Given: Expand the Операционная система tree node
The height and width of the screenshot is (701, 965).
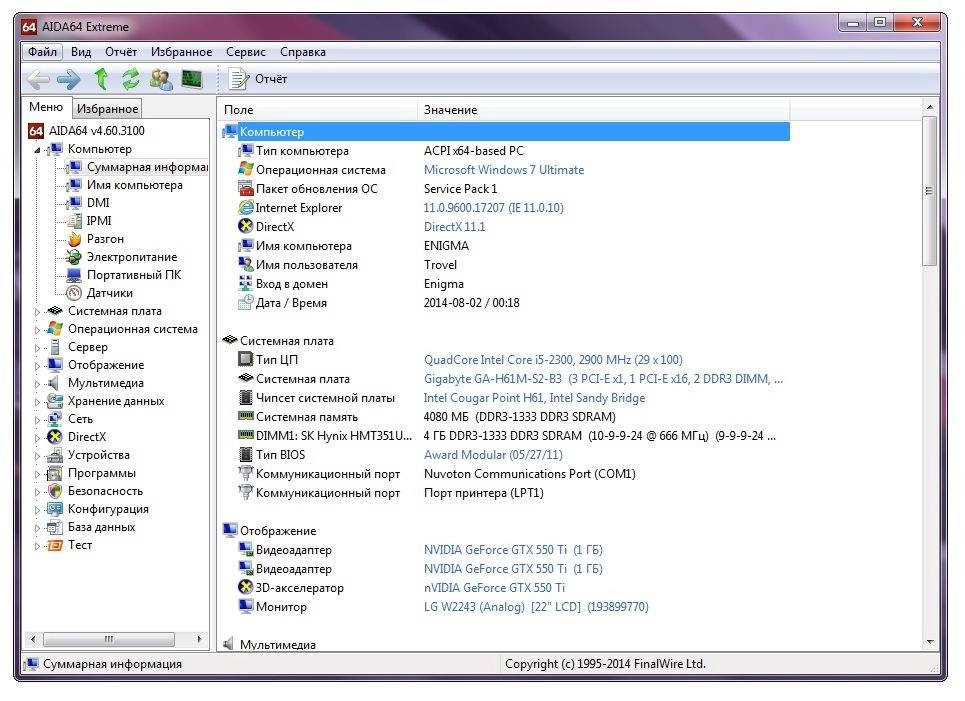Looking at the screenshot, I should click(x=37, y=330).
